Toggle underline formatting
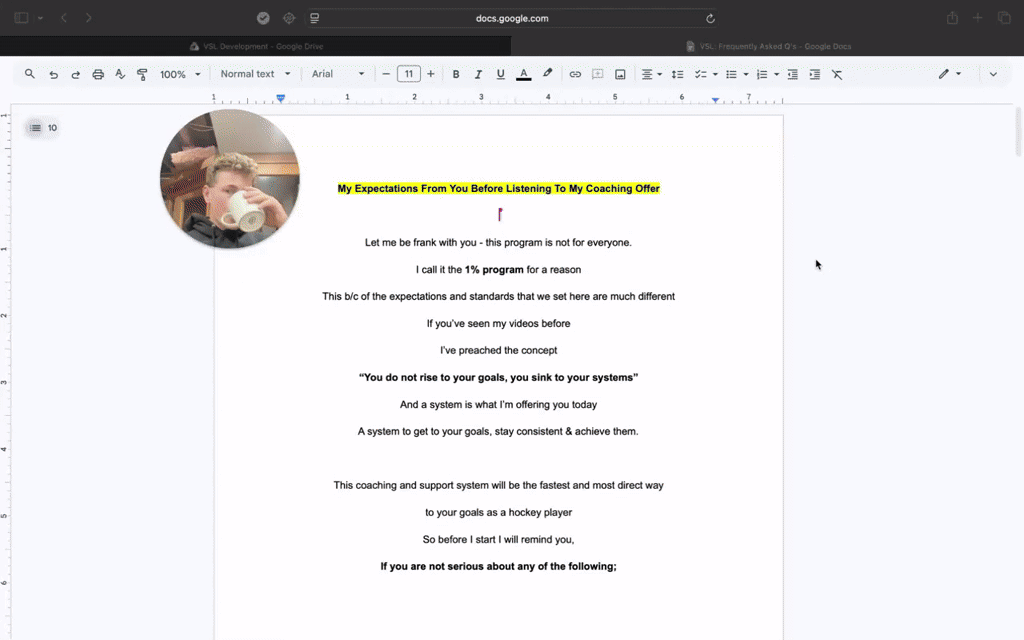This screenshot has height=640, width=1024. pos(500,74)
